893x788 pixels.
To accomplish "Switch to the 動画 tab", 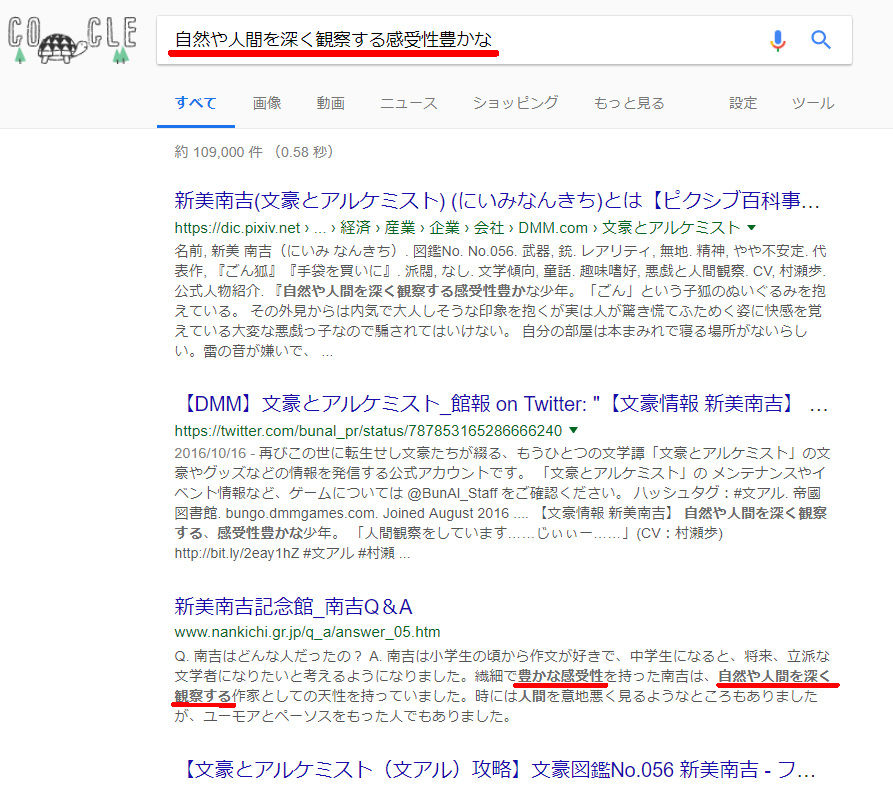I will point(331,103).
